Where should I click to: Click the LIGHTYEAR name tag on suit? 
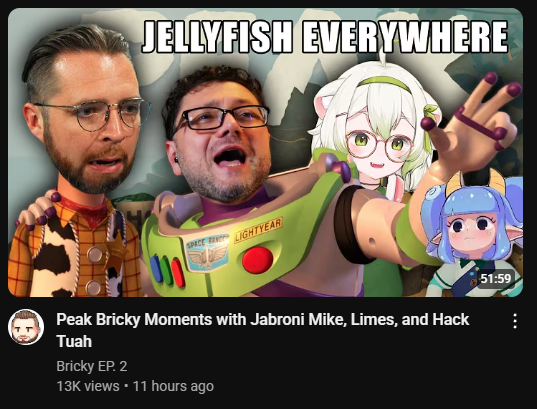[x=258, y=230]
